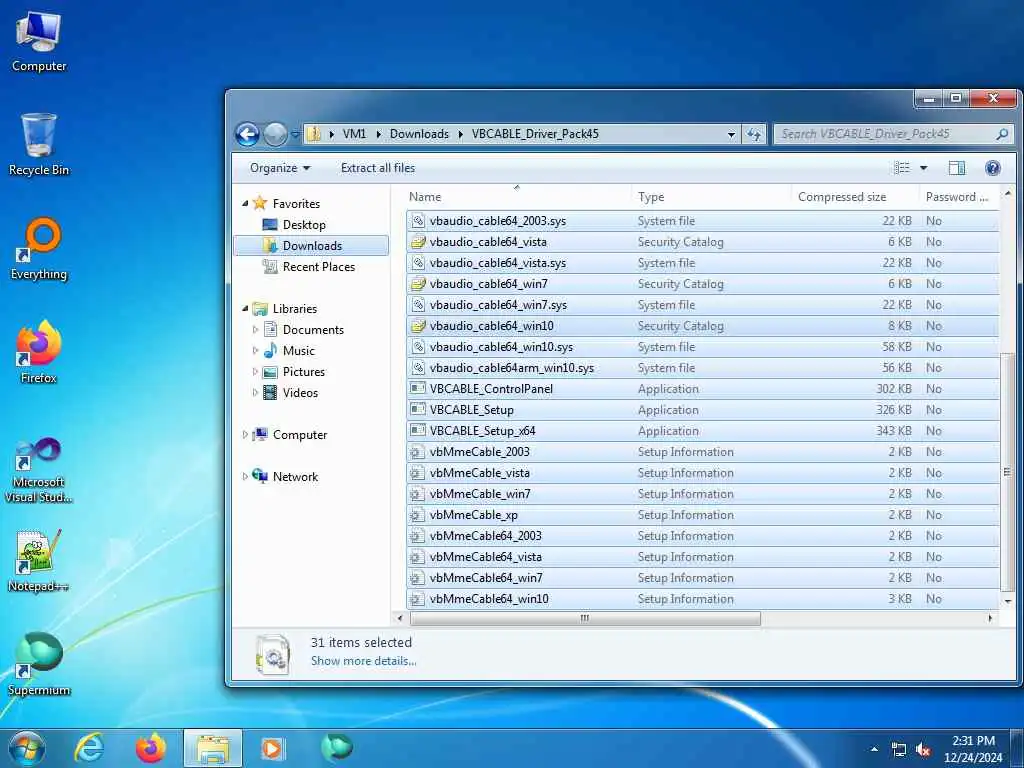Image resolution: width=1024 pixels, height=768 pixels.
Task: Select Desktop in Favorites
Action: click(x=304, y=225)
